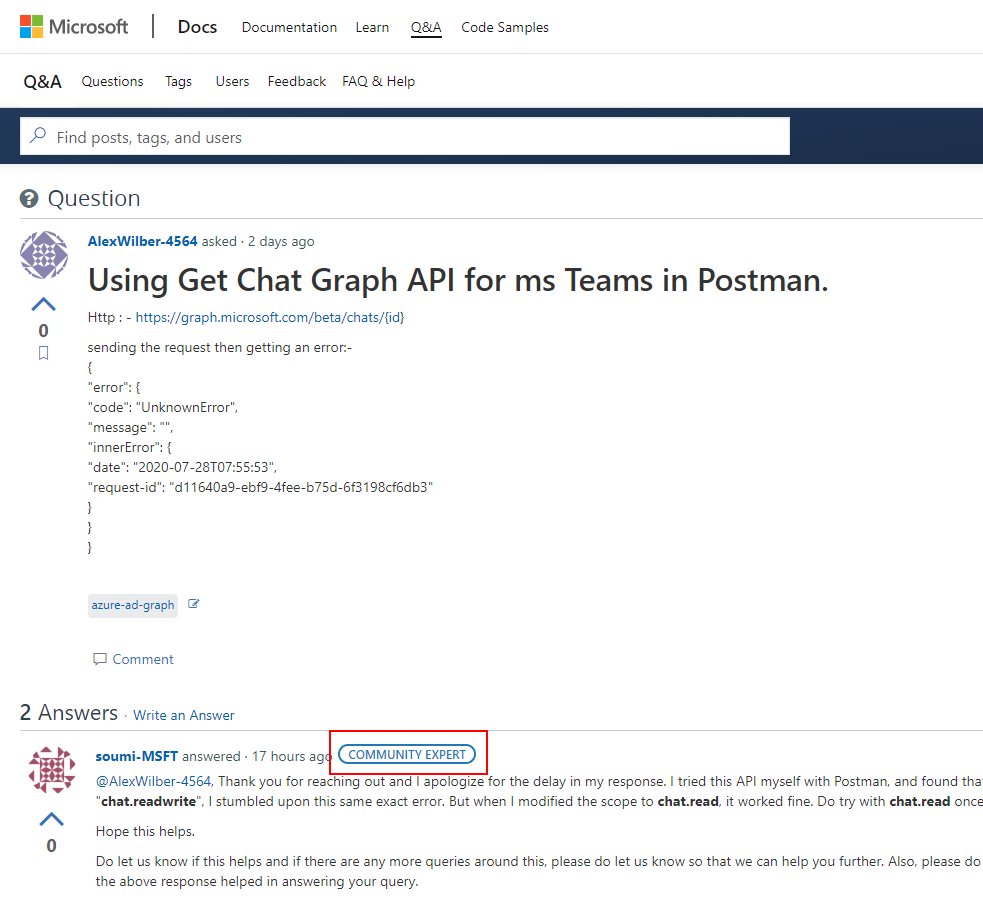Click the Q&A section title
Image resolution: width=983 pixels, height=913 pixels.
click(x=43, y=82)
